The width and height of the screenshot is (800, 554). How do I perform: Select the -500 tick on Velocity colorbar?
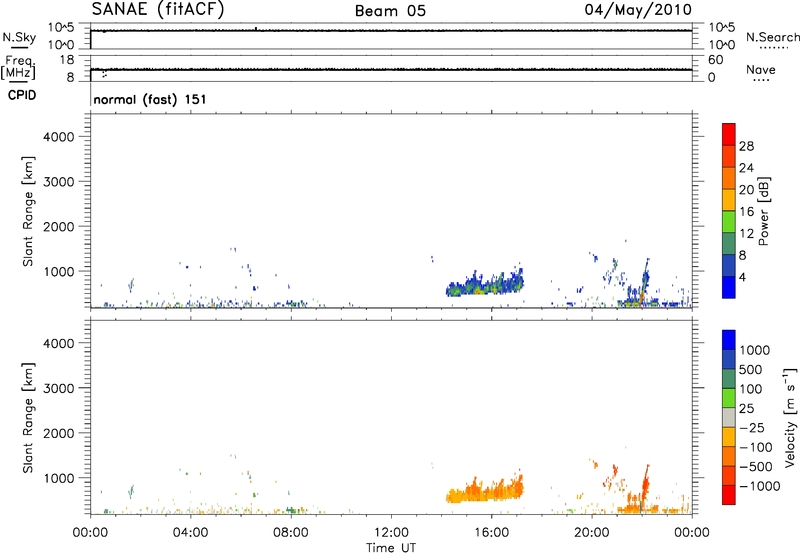click(756, 467)
